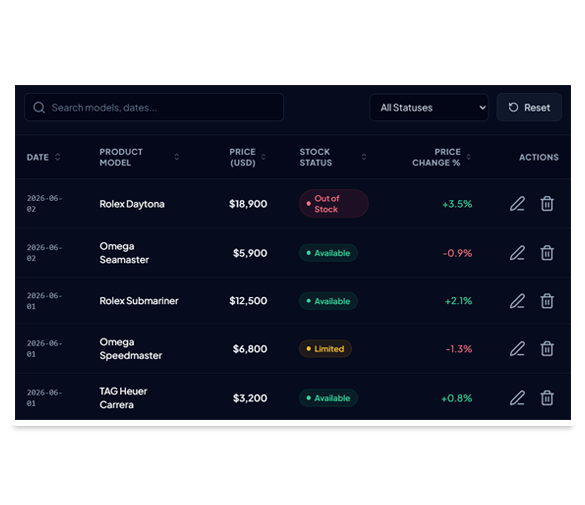Click the +0.8% price change value
This screenshot has height=505, width=585.
tap(456, 398)
